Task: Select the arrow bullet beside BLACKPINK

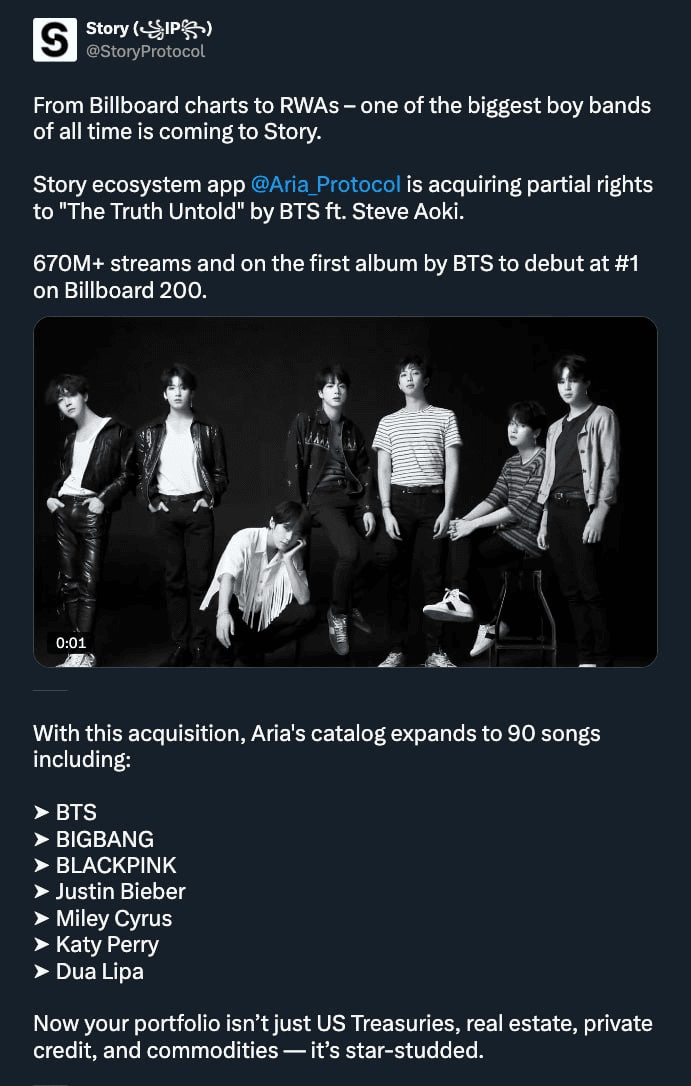Action: tap(42, 865)
